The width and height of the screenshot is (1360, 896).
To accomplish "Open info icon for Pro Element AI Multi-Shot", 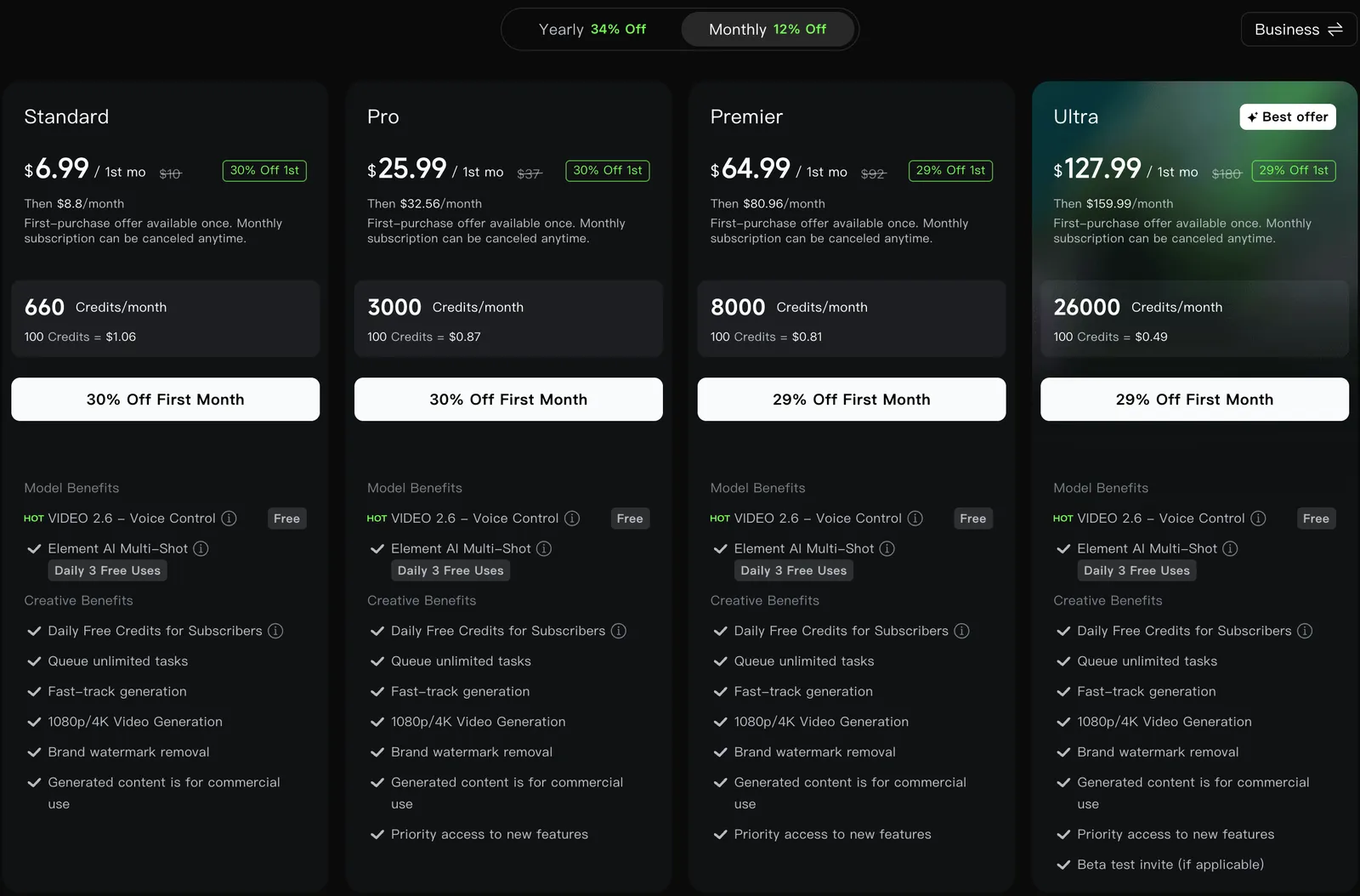I will 544,549.
